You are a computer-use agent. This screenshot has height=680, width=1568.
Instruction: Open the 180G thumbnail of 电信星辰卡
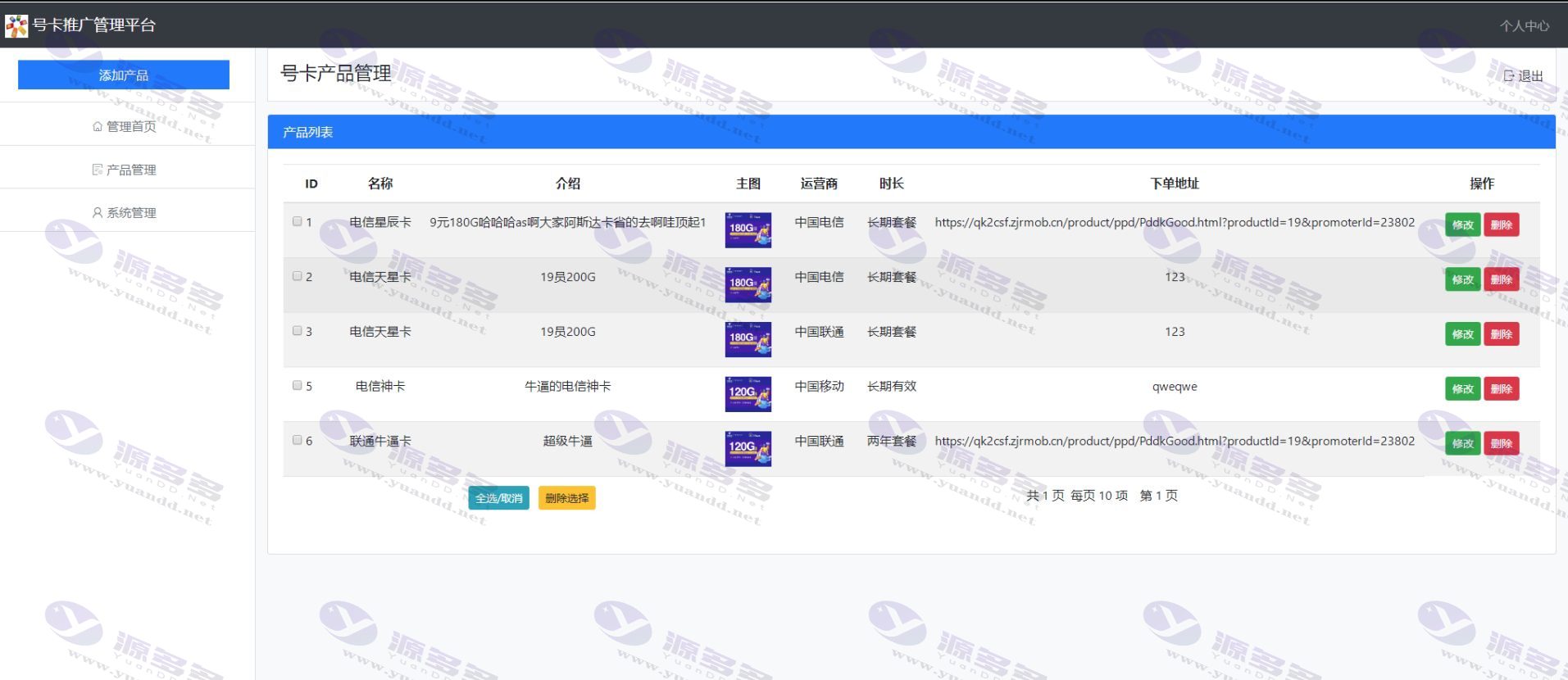(748, 230)
